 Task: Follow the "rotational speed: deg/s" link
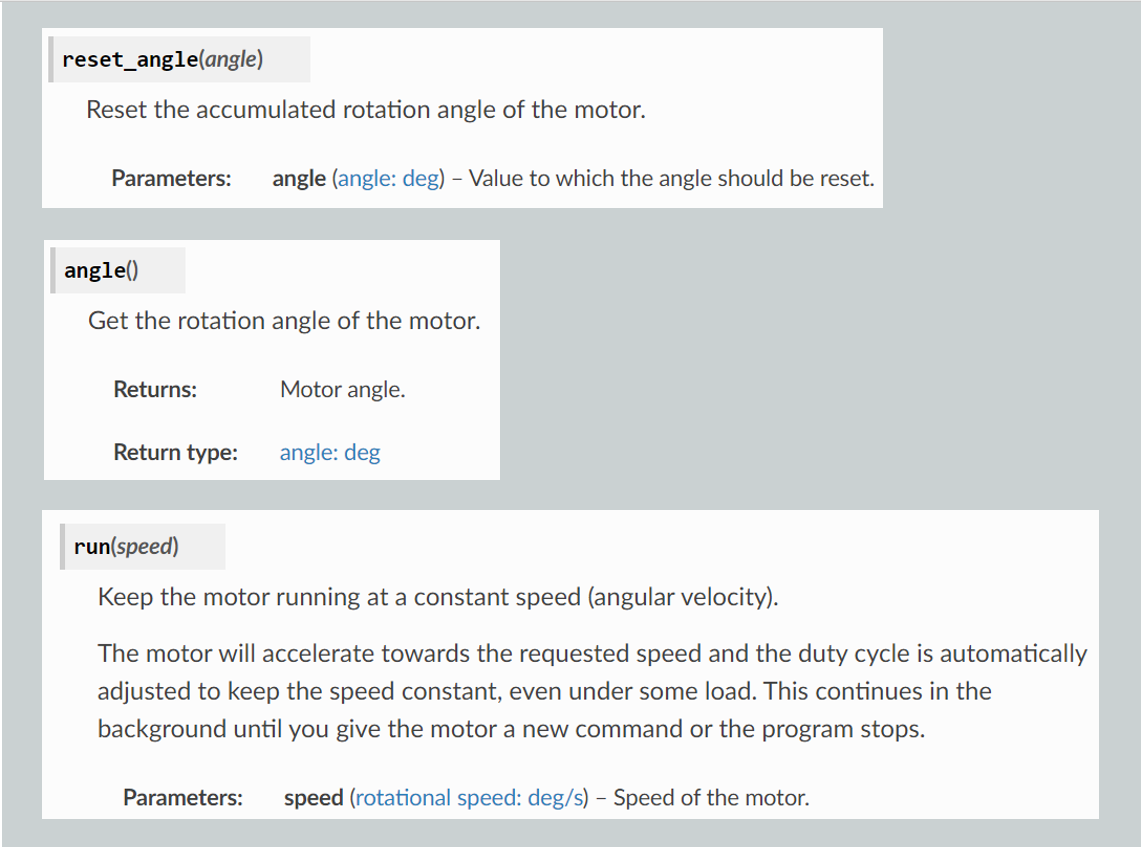tap(469, 798)
